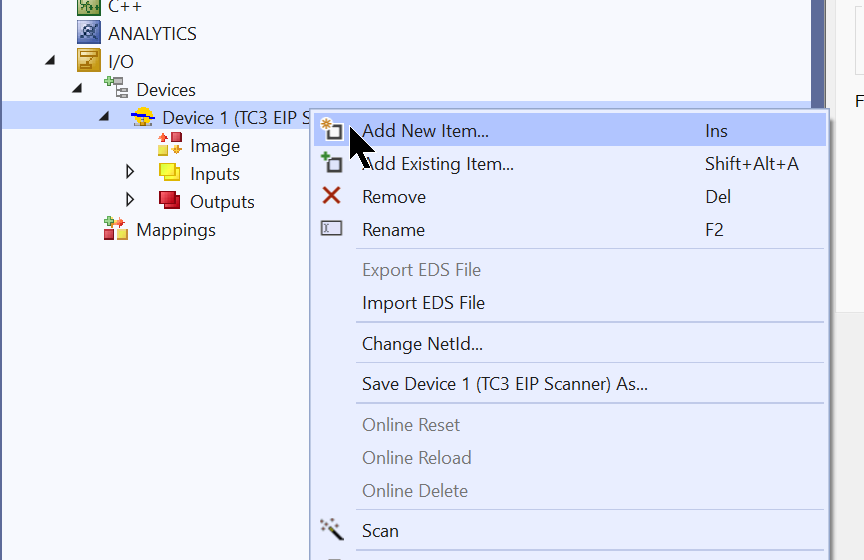Expand the Inputs node
The image size is (864, 560).
130,172
